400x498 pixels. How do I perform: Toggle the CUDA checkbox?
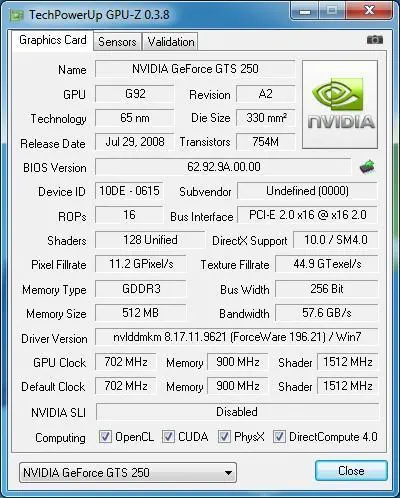pos(168,437)
